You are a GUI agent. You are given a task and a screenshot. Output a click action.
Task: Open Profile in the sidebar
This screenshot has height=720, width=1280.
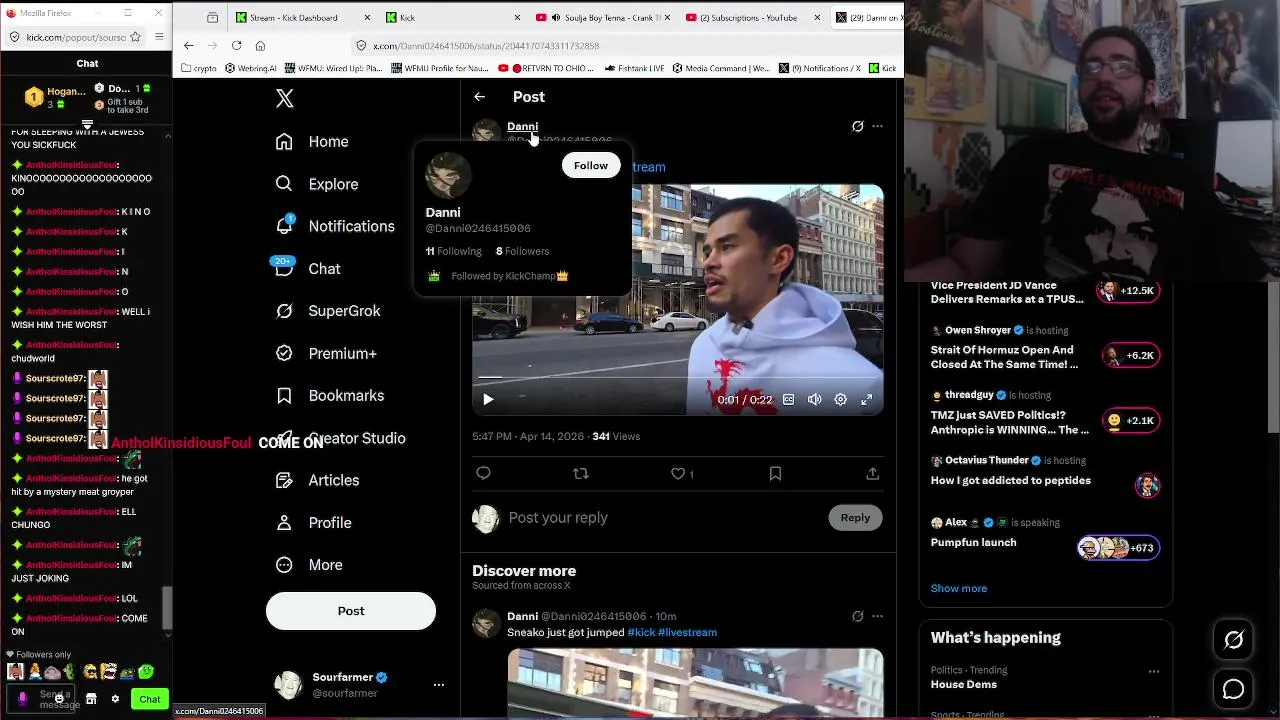pyautogui.click(x=313, y=523)
